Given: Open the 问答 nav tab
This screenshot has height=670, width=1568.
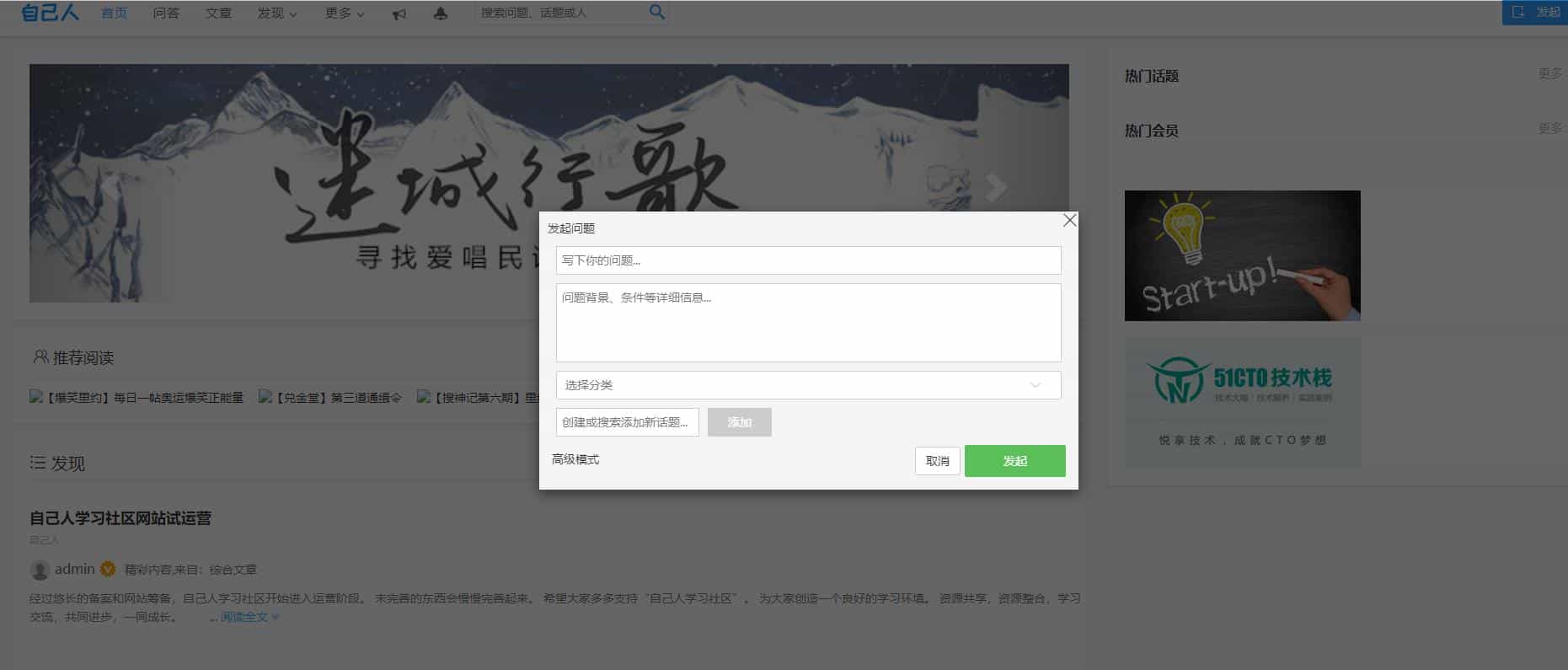Looking at the screenshot, I should tap(166, 13).
